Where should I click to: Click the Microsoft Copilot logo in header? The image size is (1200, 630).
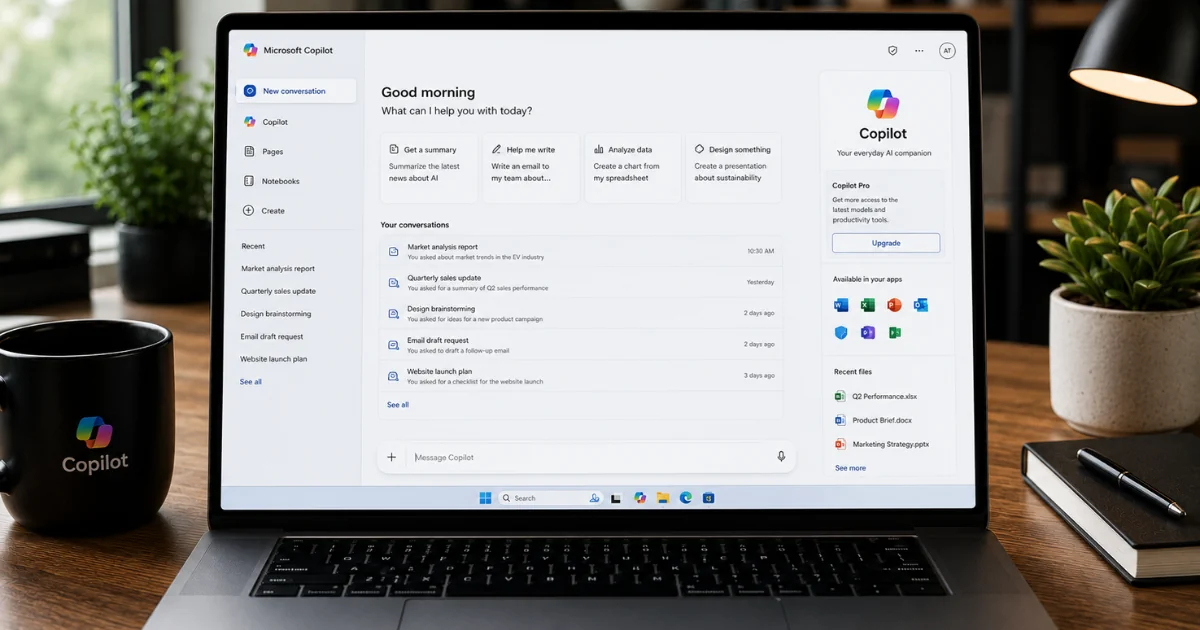point(250,50)
